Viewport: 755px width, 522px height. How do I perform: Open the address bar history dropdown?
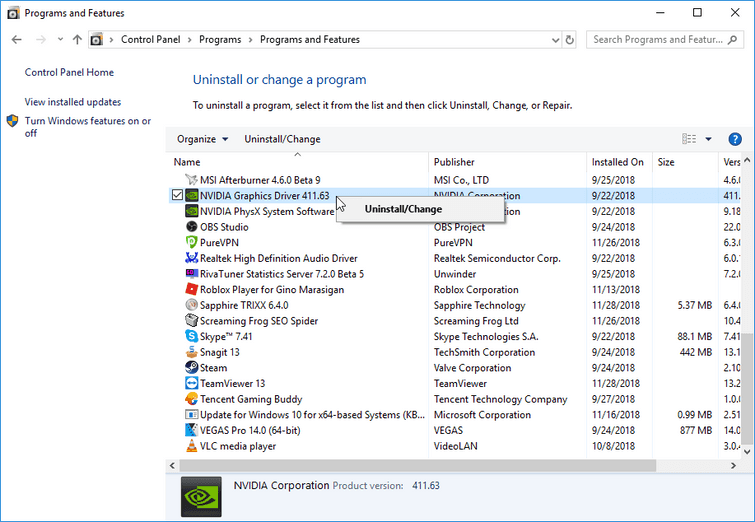(555, 40)
